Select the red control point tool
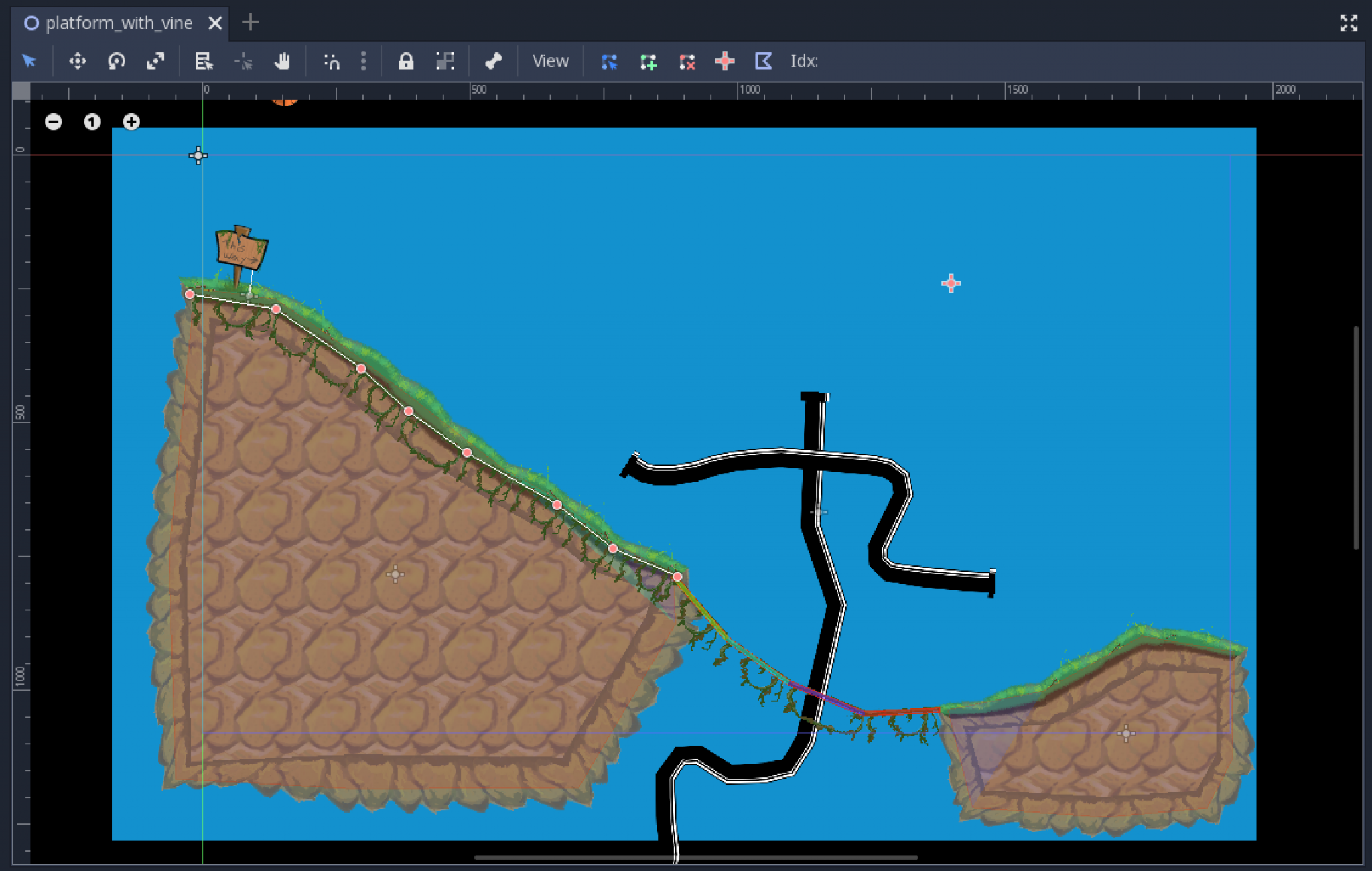This screenshot has height=871, width=1372. pyautogui.click(x=725, y=61)
